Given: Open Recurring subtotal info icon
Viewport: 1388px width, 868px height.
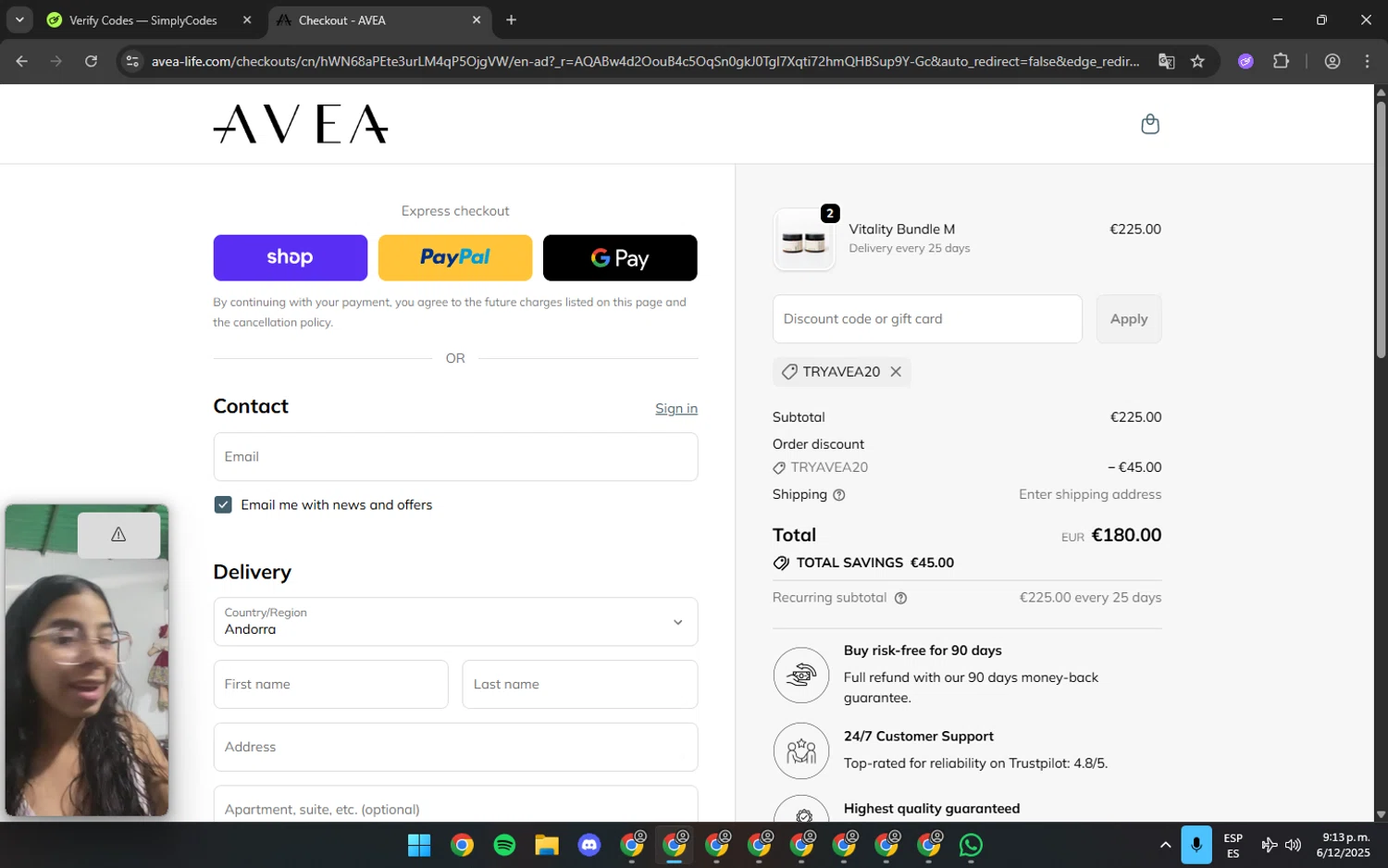Looking at the screenshot, I should 901,599.
